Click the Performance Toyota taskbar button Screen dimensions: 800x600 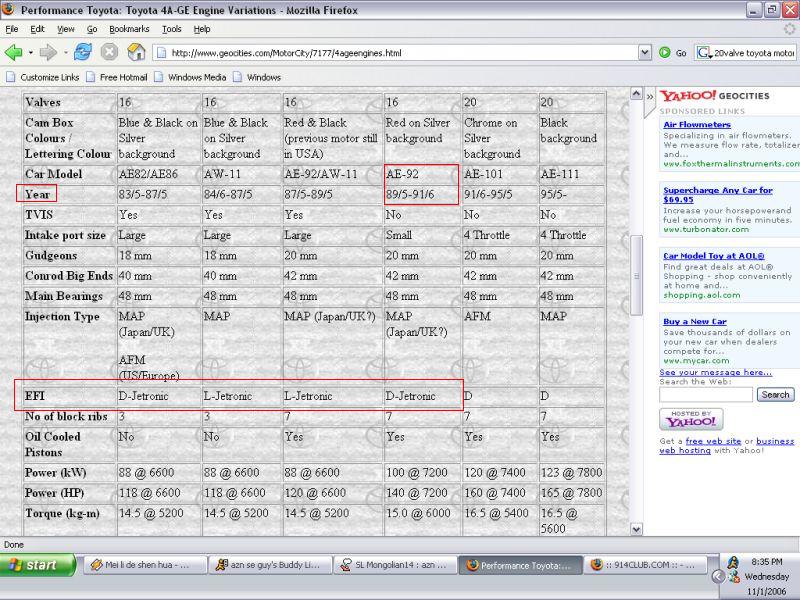tap(520, 565)
